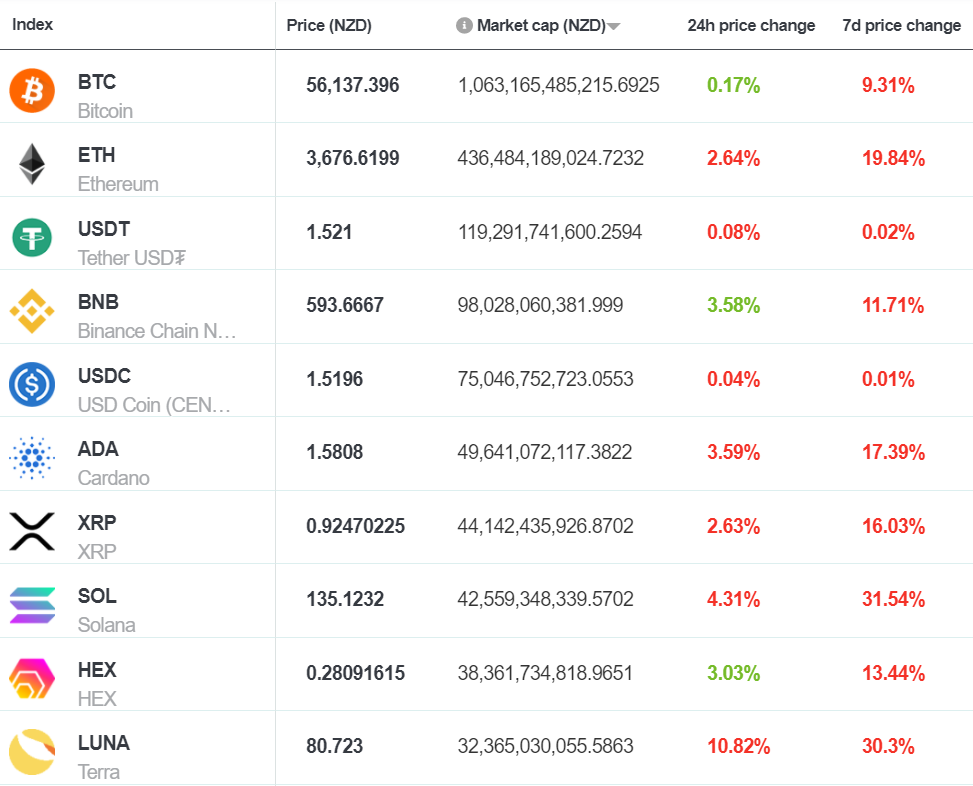Open the BNB ticker link

point(98,302)
